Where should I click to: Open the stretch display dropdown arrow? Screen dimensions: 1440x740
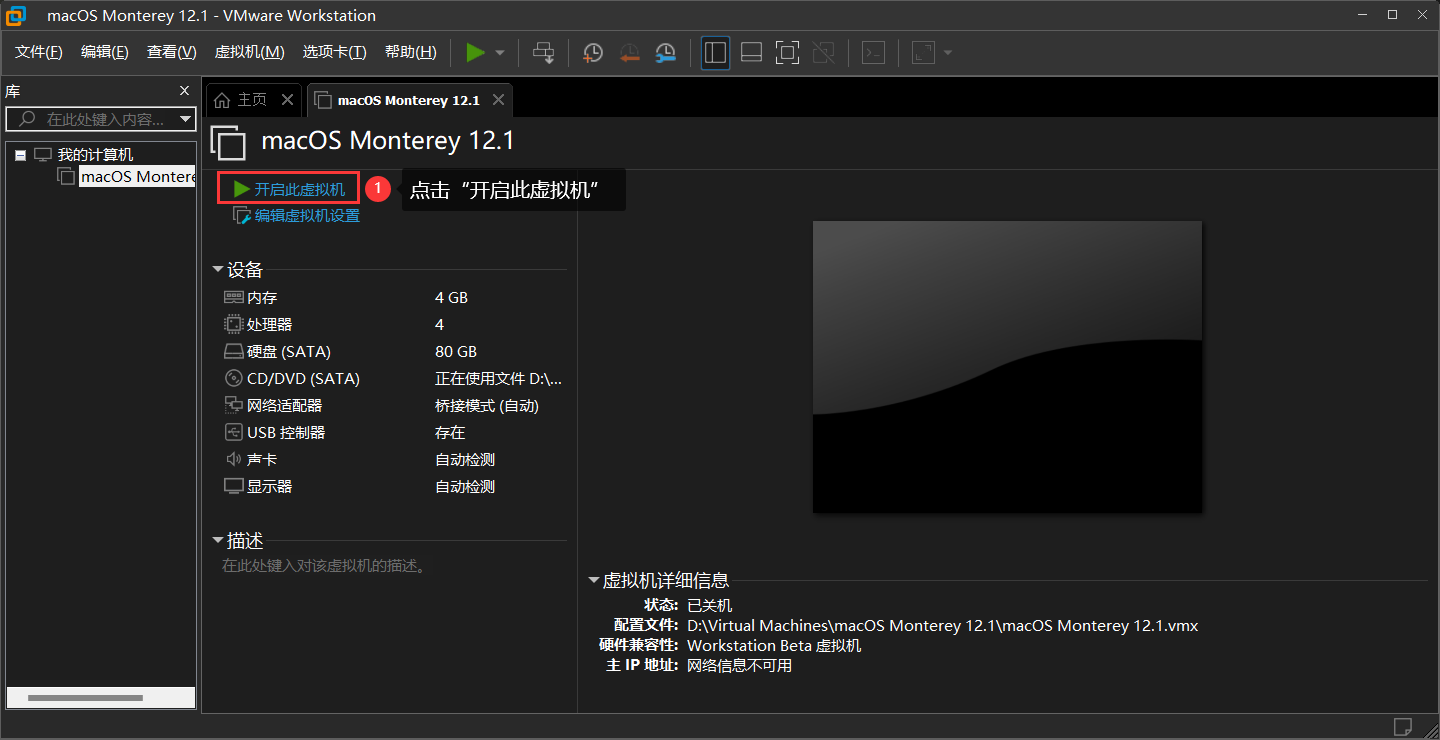947,52
